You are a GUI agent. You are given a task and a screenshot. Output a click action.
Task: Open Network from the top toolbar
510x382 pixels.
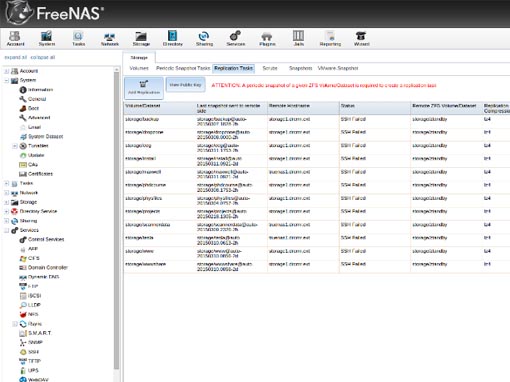click(110, 38)
